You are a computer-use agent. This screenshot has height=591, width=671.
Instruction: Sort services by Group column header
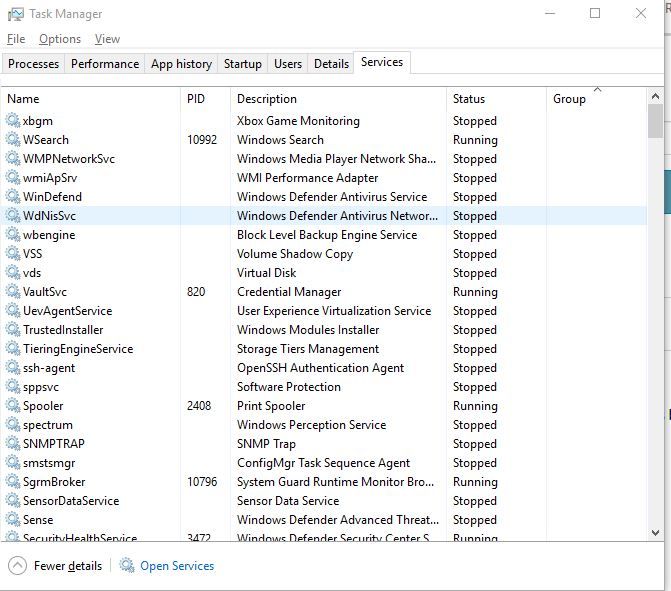(x=597, y=99)
